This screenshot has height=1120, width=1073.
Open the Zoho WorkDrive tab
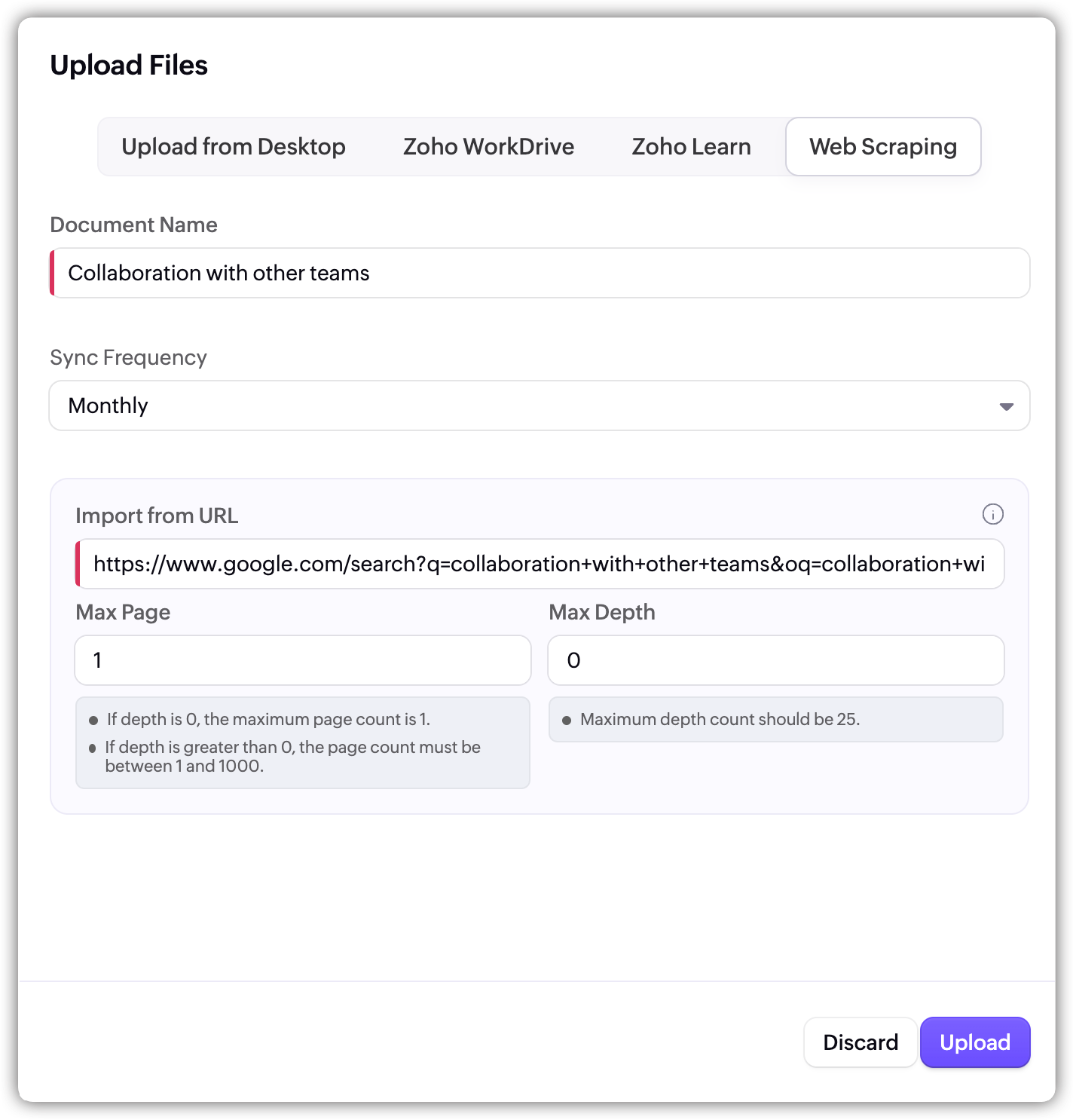click(488, 146)
